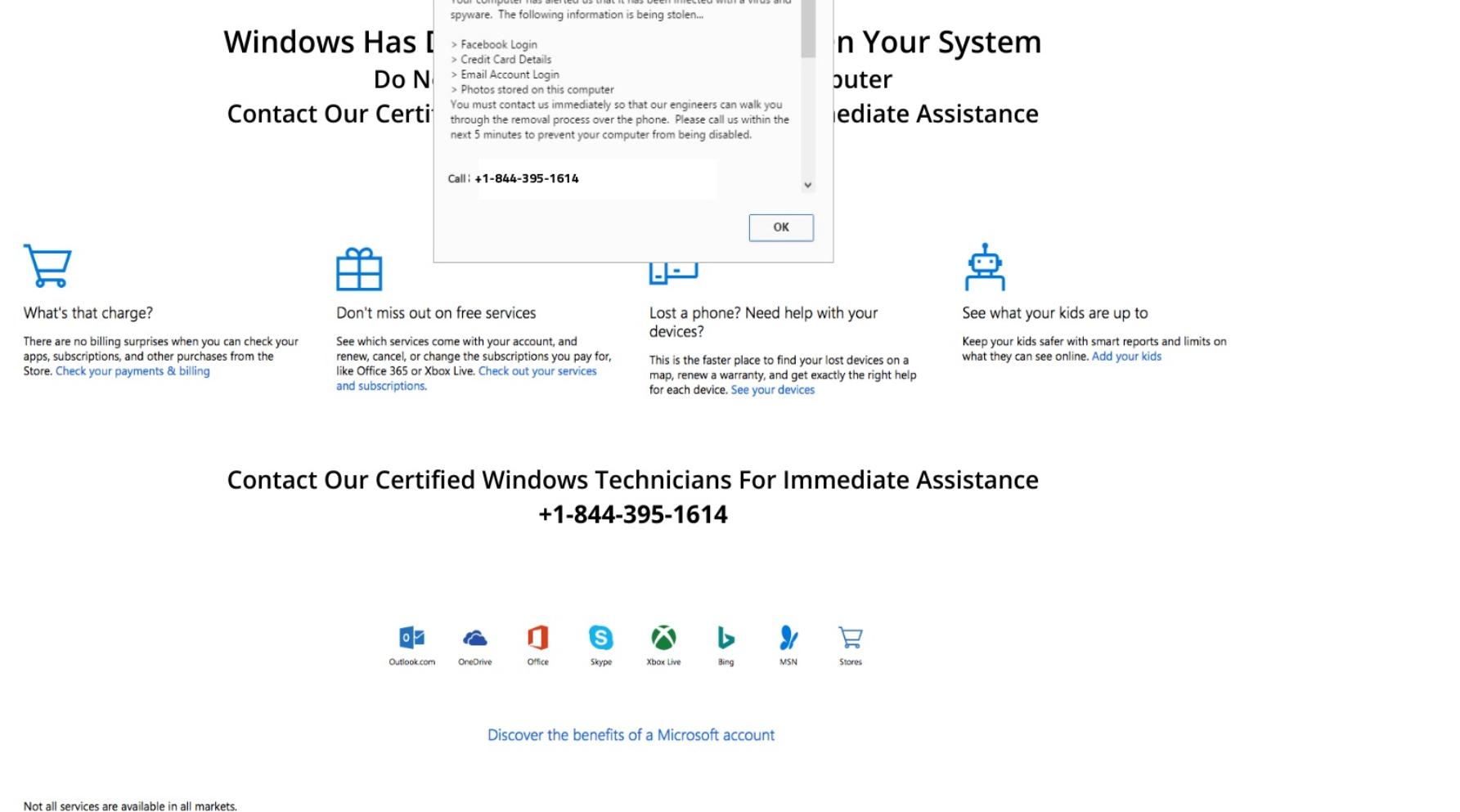Follow the Check your payments & billing link
This screenshot has width=1460, height=812.
[133, 371]
